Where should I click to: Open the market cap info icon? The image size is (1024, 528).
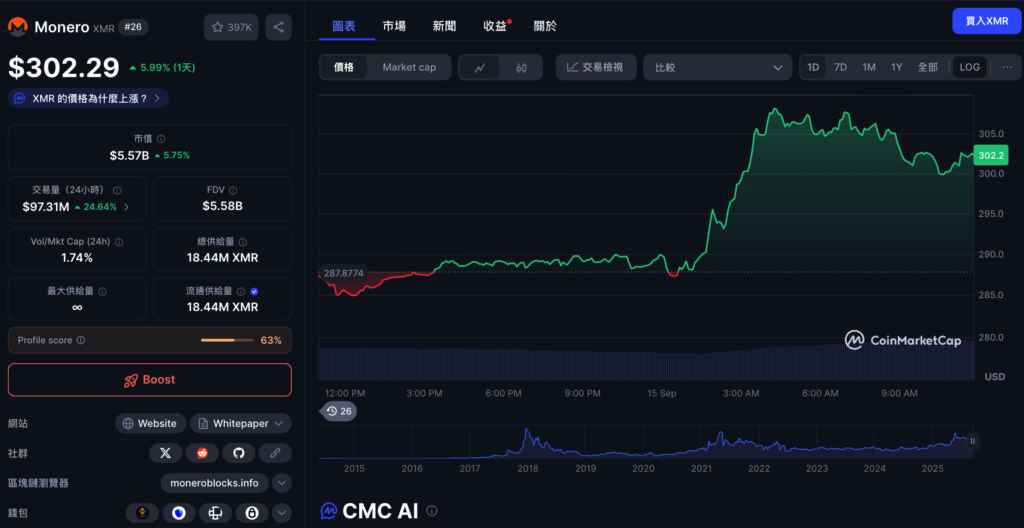point(161,139)
